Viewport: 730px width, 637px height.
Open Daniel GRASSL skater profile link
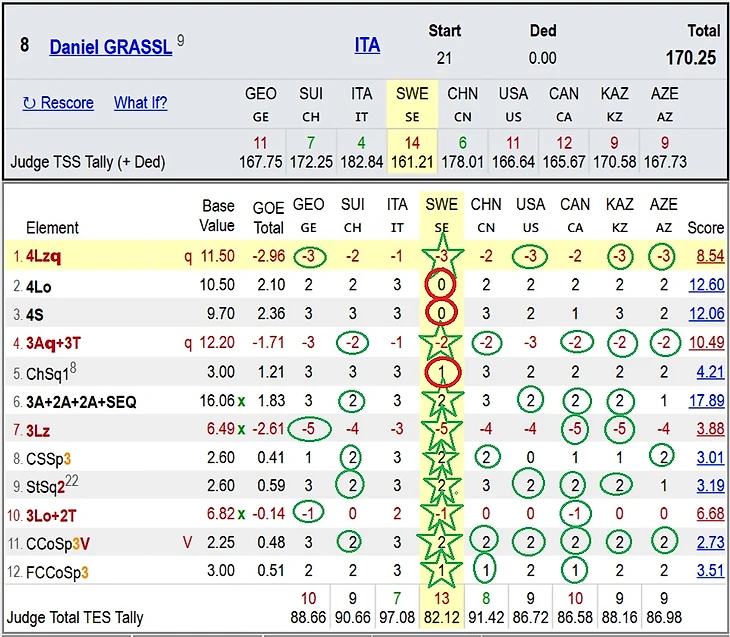click(x=111, y=47)
